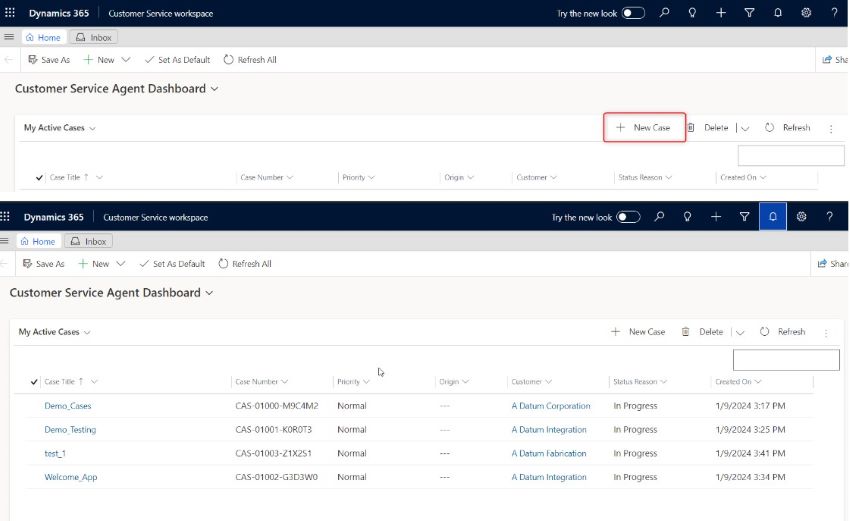Open hamburger site map in lower window

point(4,241)
